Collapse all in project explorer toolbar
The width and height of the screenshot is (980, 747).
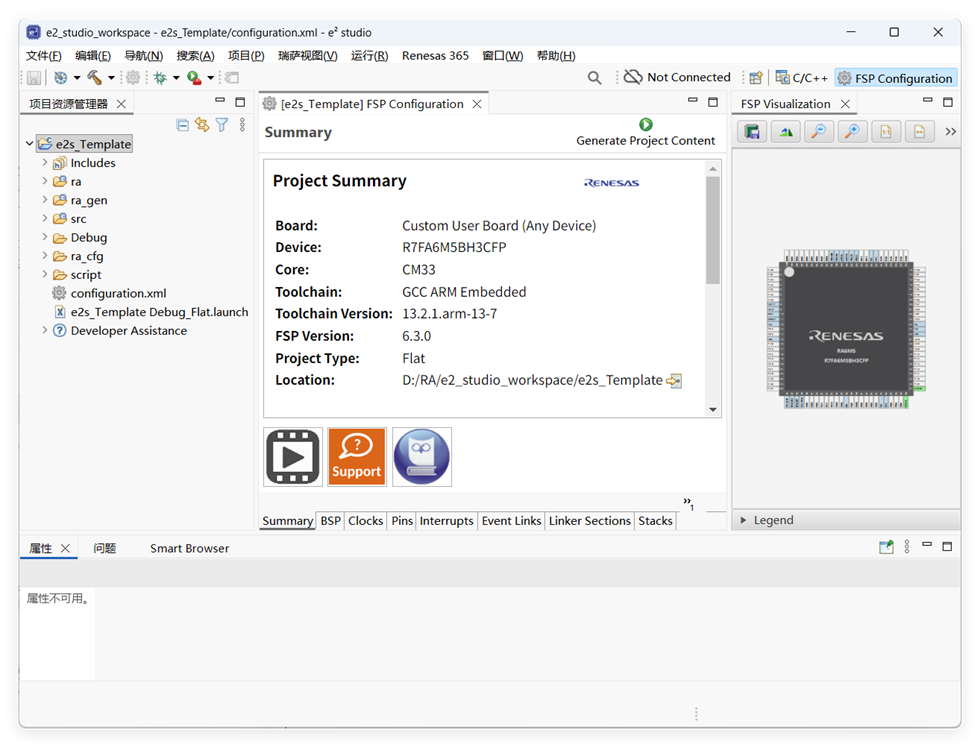click(182, 125)
